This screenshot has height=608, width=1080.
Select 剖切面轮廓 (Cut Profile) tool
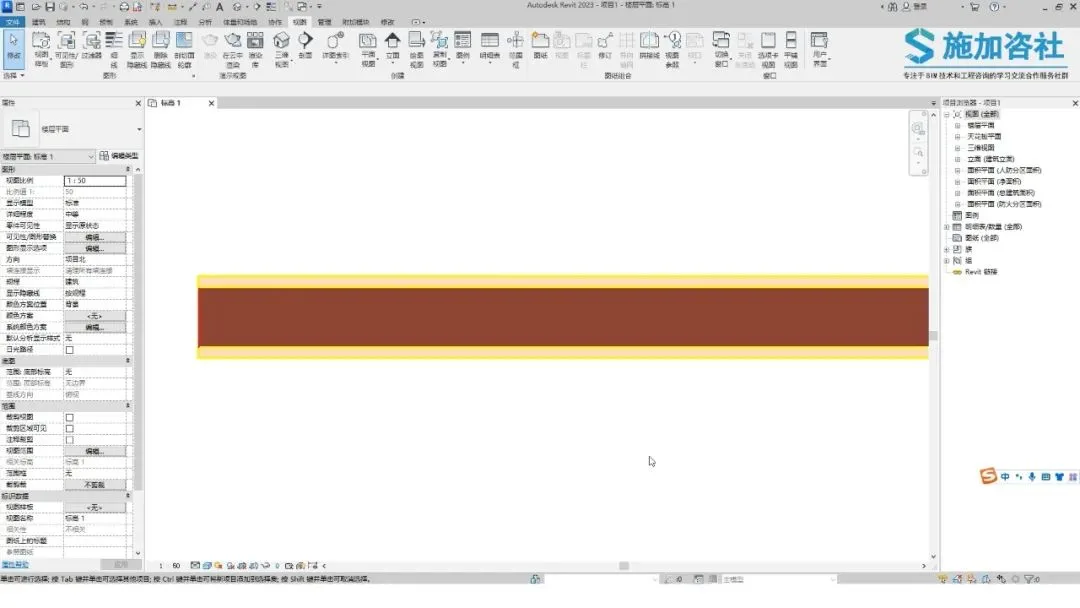coord(184,50)
